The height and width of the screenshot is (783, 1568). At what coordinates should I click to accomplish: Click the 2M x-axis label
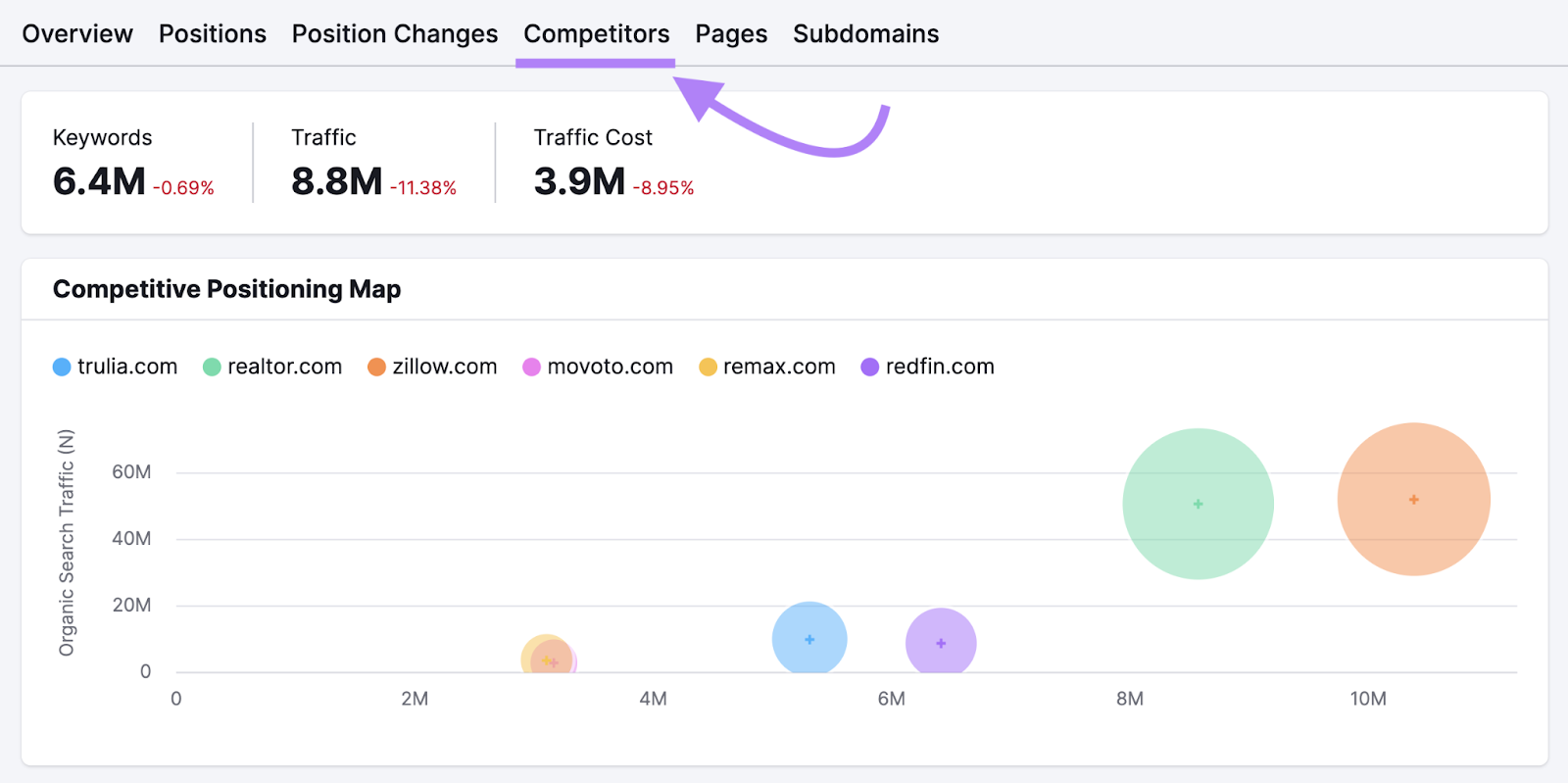tap(415, 699)
